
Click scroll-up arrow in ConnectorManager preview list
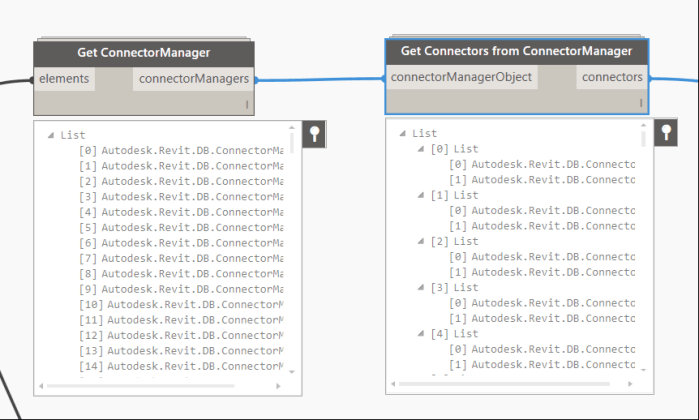coord(292,128)
